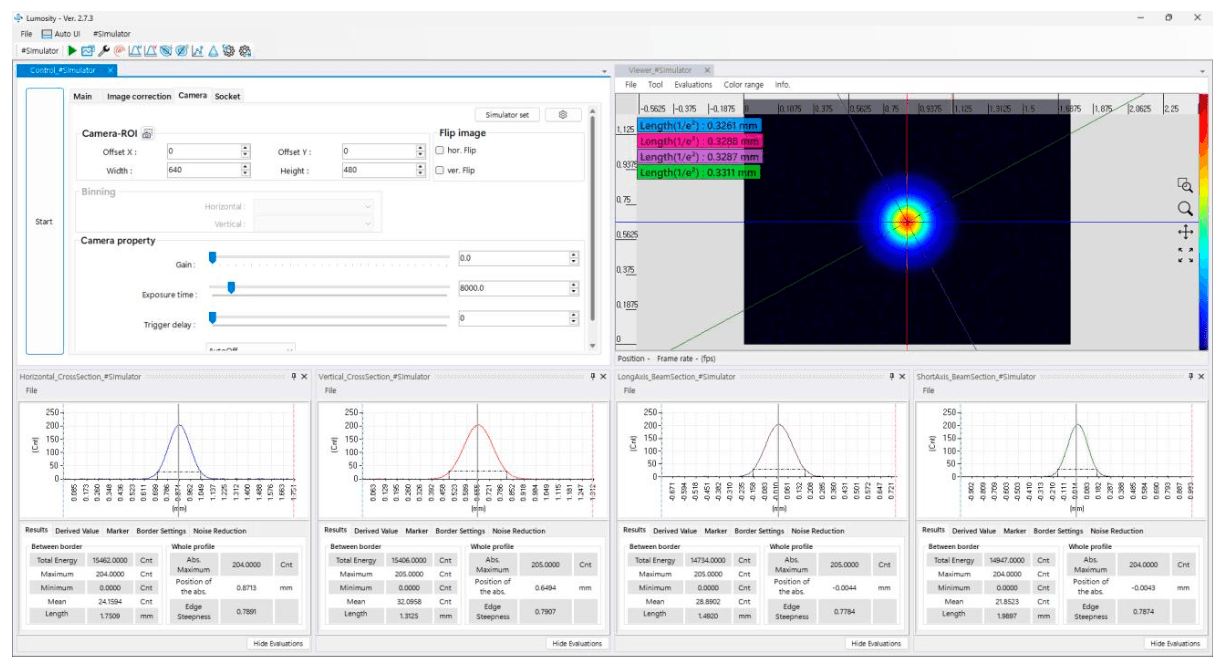Click the wrench settings icon in toolbar
The image size is (1218, 668).
tap(103, 50)
